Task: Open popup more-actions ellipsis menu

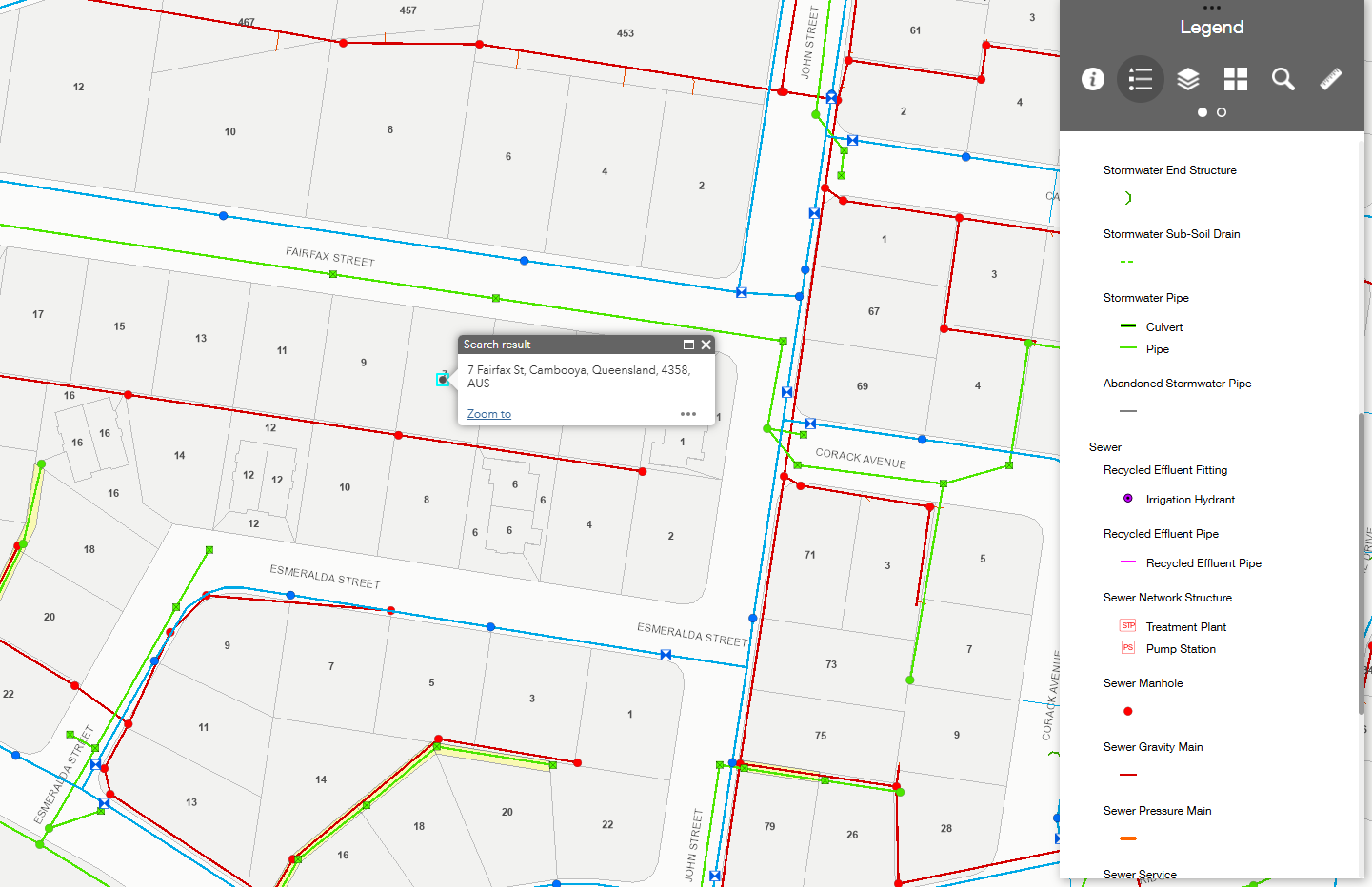Action: pyautogui.click(x=688, y=414)
